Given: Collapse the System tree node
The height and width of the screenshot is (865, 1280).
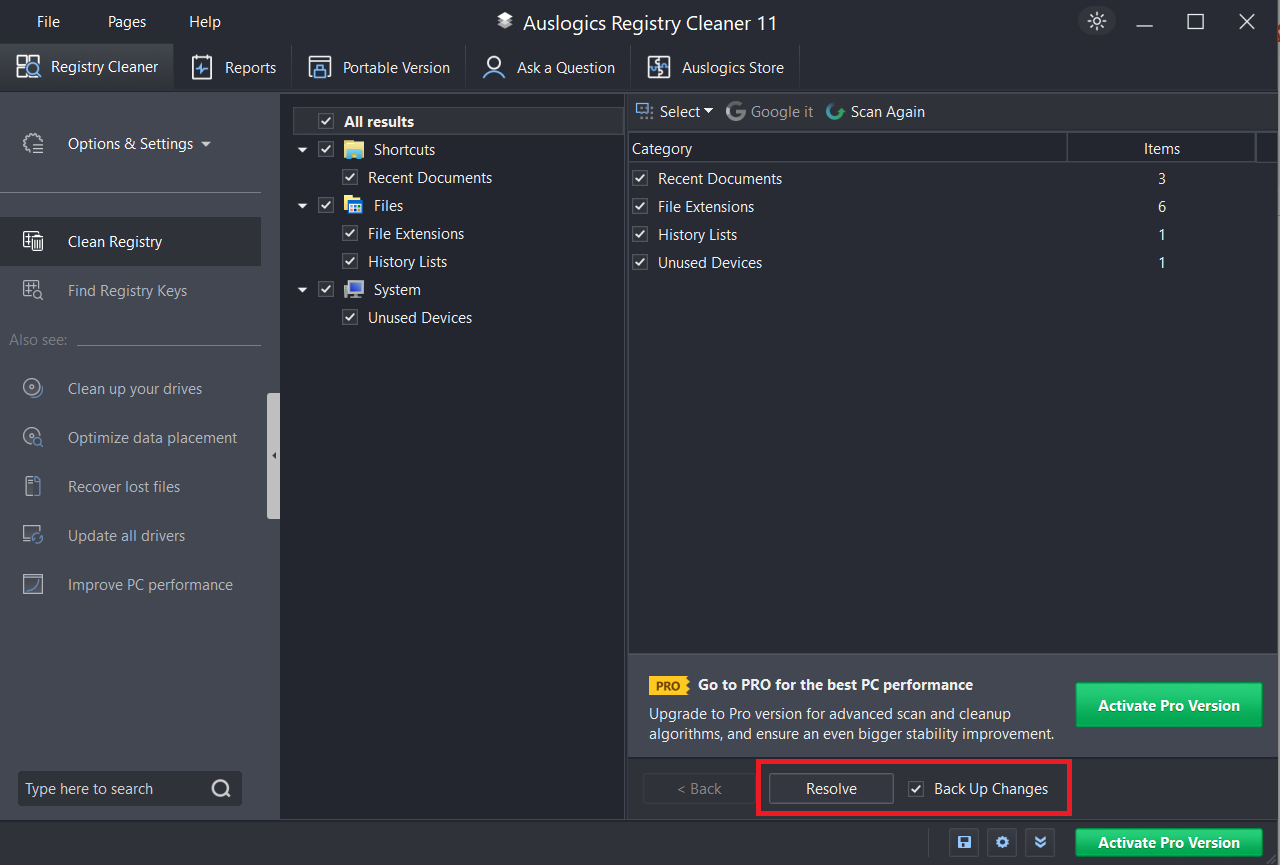Looking at the screenshot, I should (x=303, y=290).
